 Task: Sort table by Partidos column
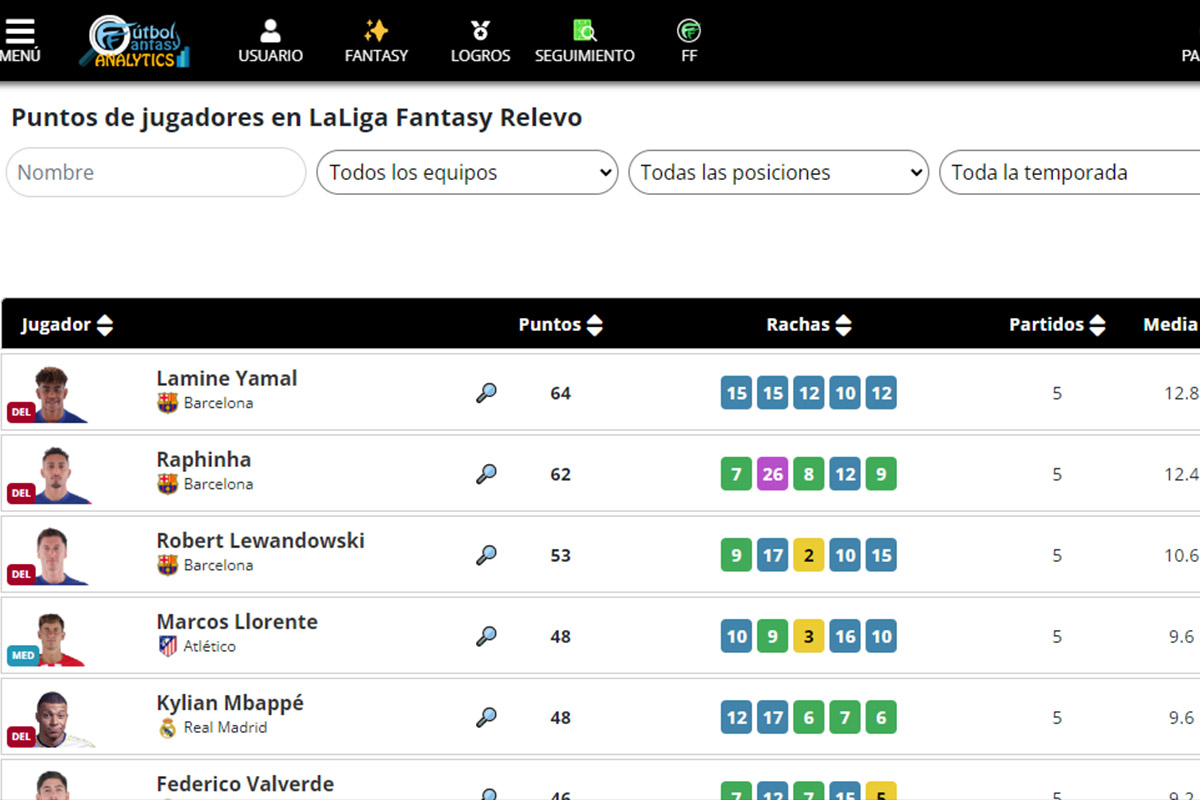point(1057,325)
